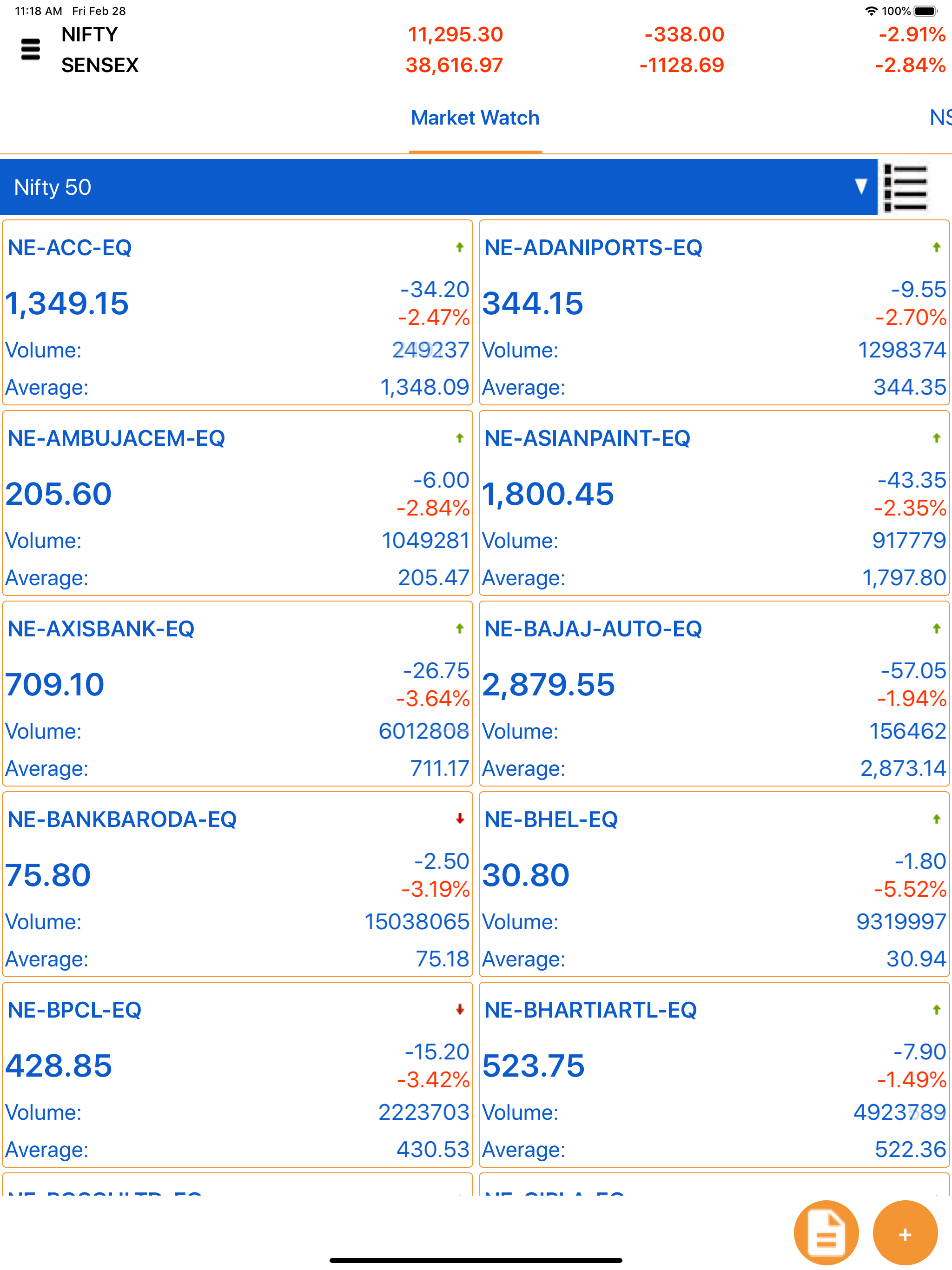Viewport: 952px width, 1270px height.
Task: Click the green arrow on NE-BHEL-EQ card
Action: [x=937, y=819]
